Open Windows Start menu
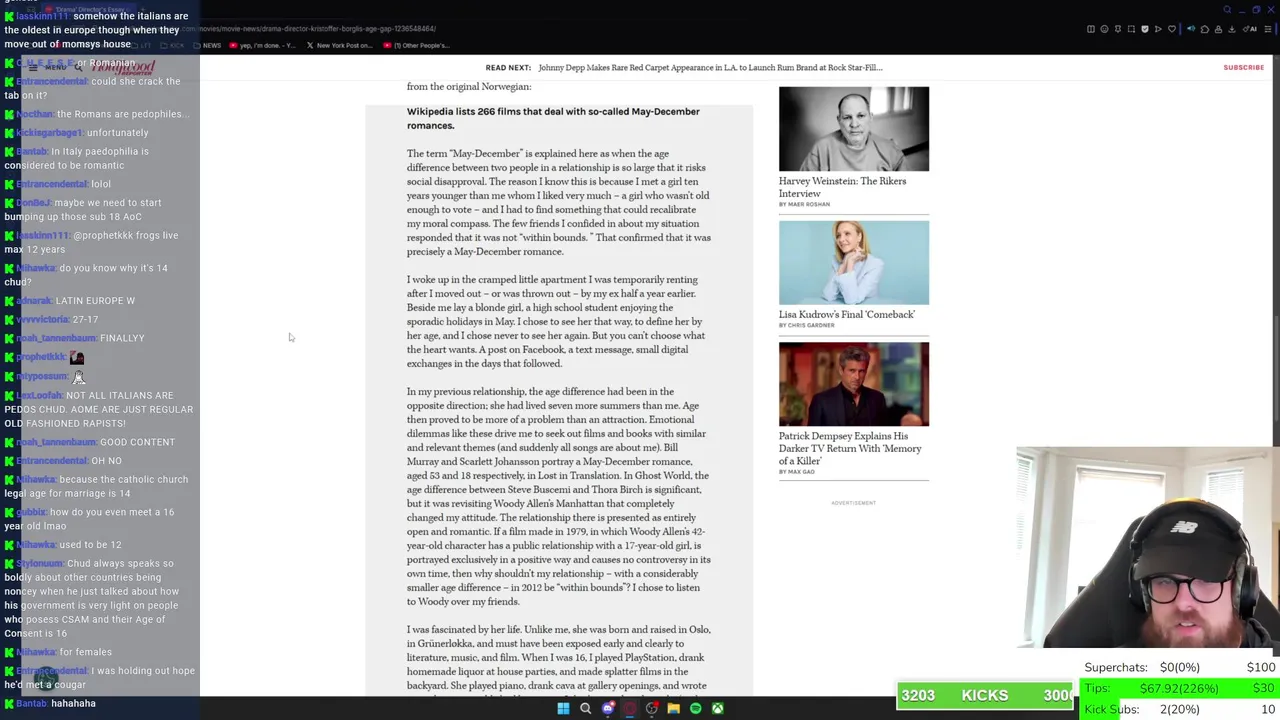This screenshot has width=1280, height=720. click(563, 708)
